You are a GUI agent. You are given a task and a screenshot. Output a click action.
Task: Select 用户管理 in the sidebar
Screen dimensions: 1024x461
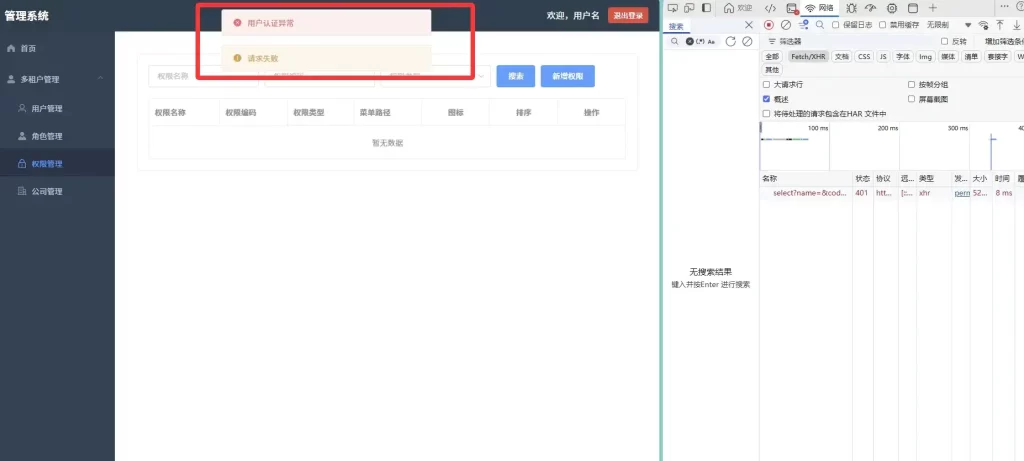[x=47, y=107]
